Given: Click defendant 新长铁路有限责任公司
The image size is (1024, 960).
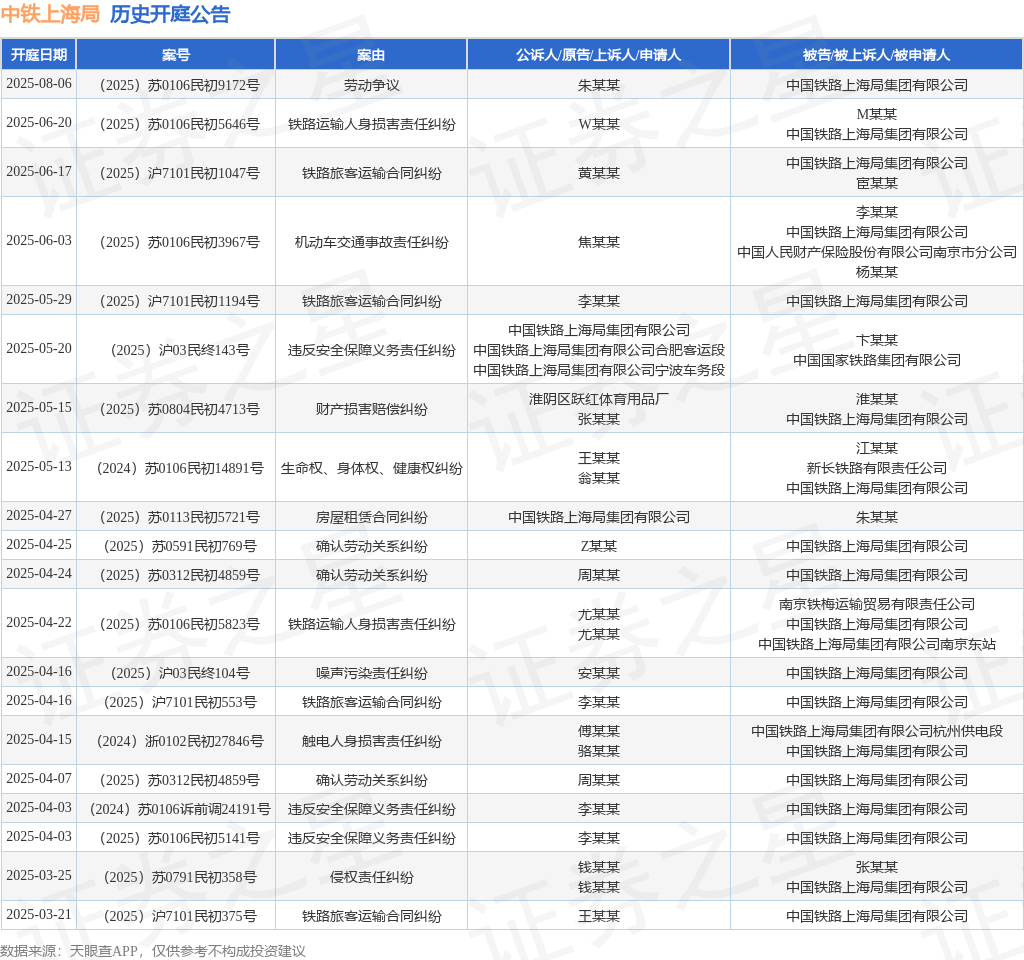Looking at the screenshot, I should pyautogui.click(x=876, y=468).
